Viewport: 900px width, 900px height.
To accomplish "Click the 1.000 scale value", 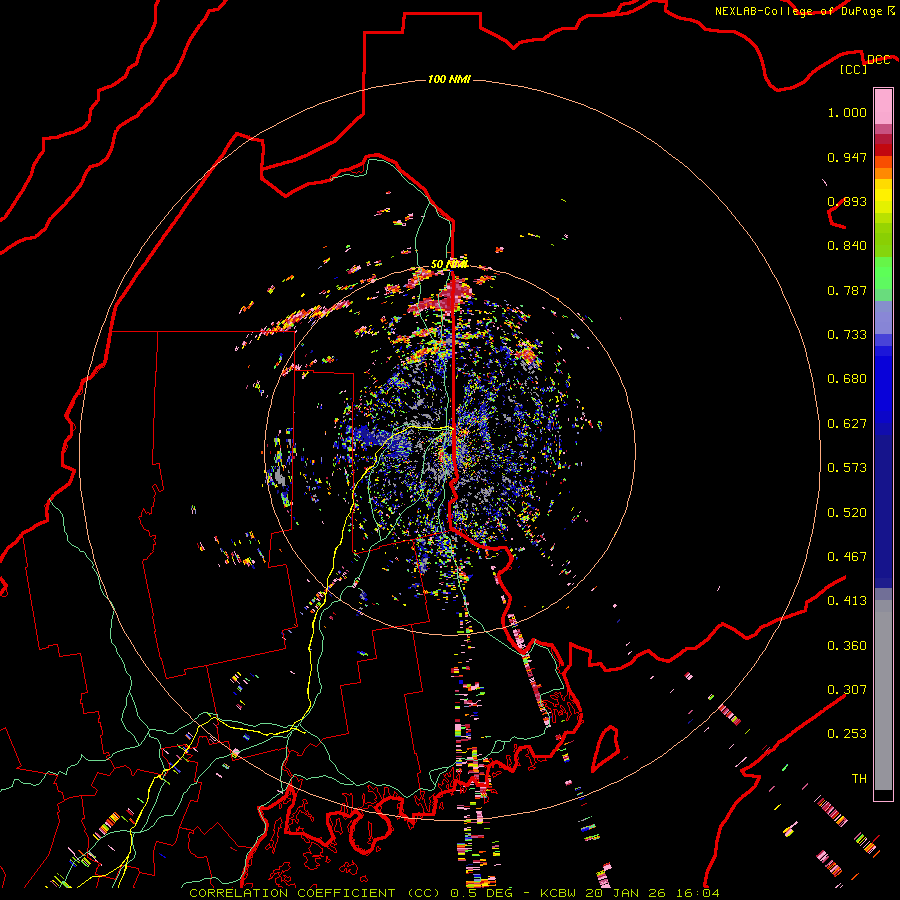I will pos(847,112).
